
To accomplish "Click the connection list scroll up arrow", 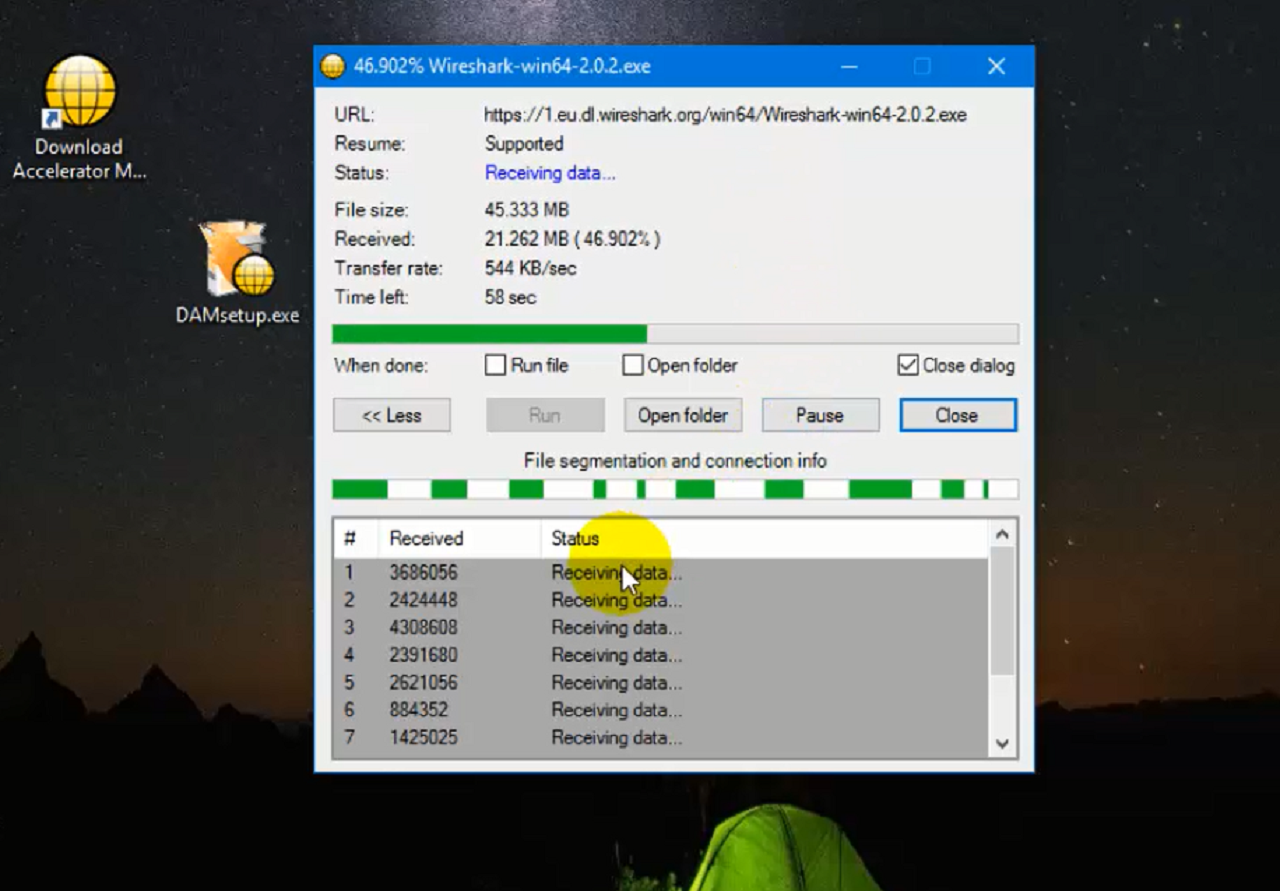I will tap(1002, 535).
